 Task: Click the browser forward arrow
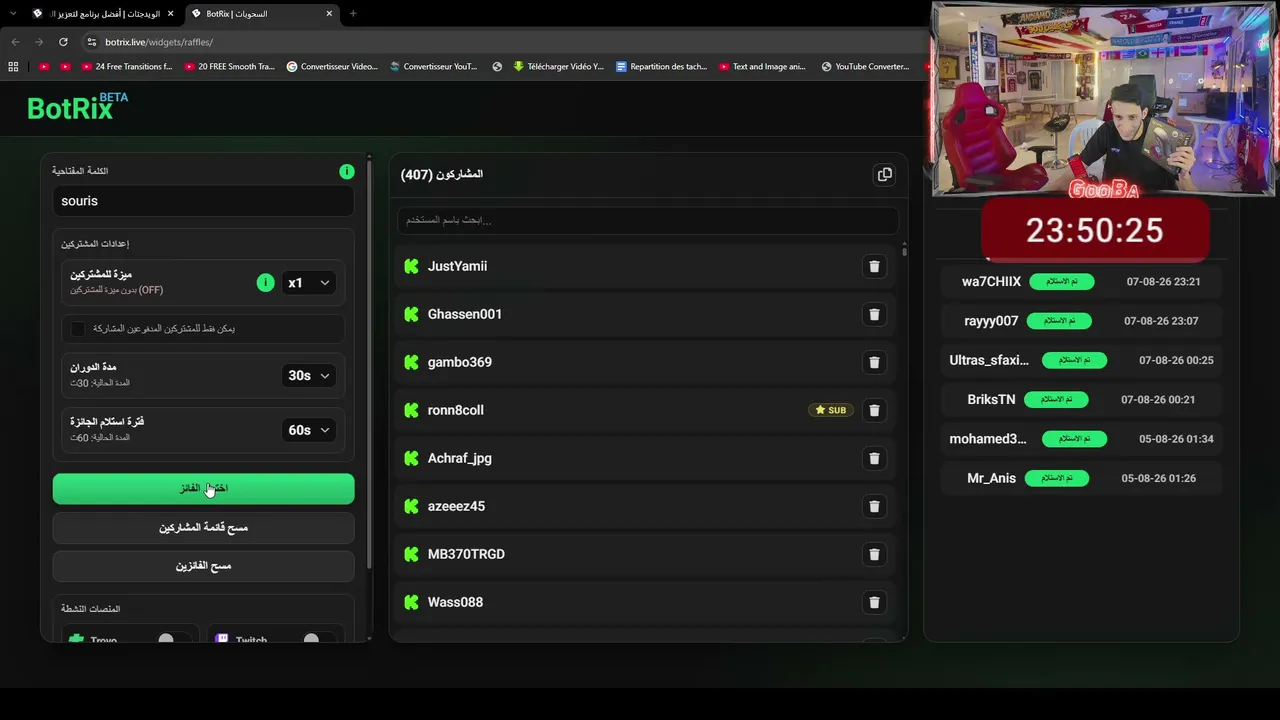[x=39, y=42]
